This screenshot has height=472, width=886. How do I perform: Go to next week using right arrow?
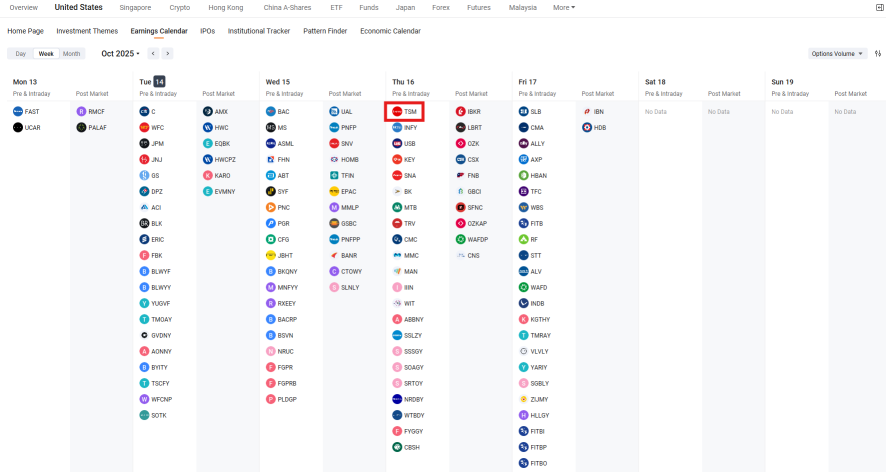coord(167,54)
